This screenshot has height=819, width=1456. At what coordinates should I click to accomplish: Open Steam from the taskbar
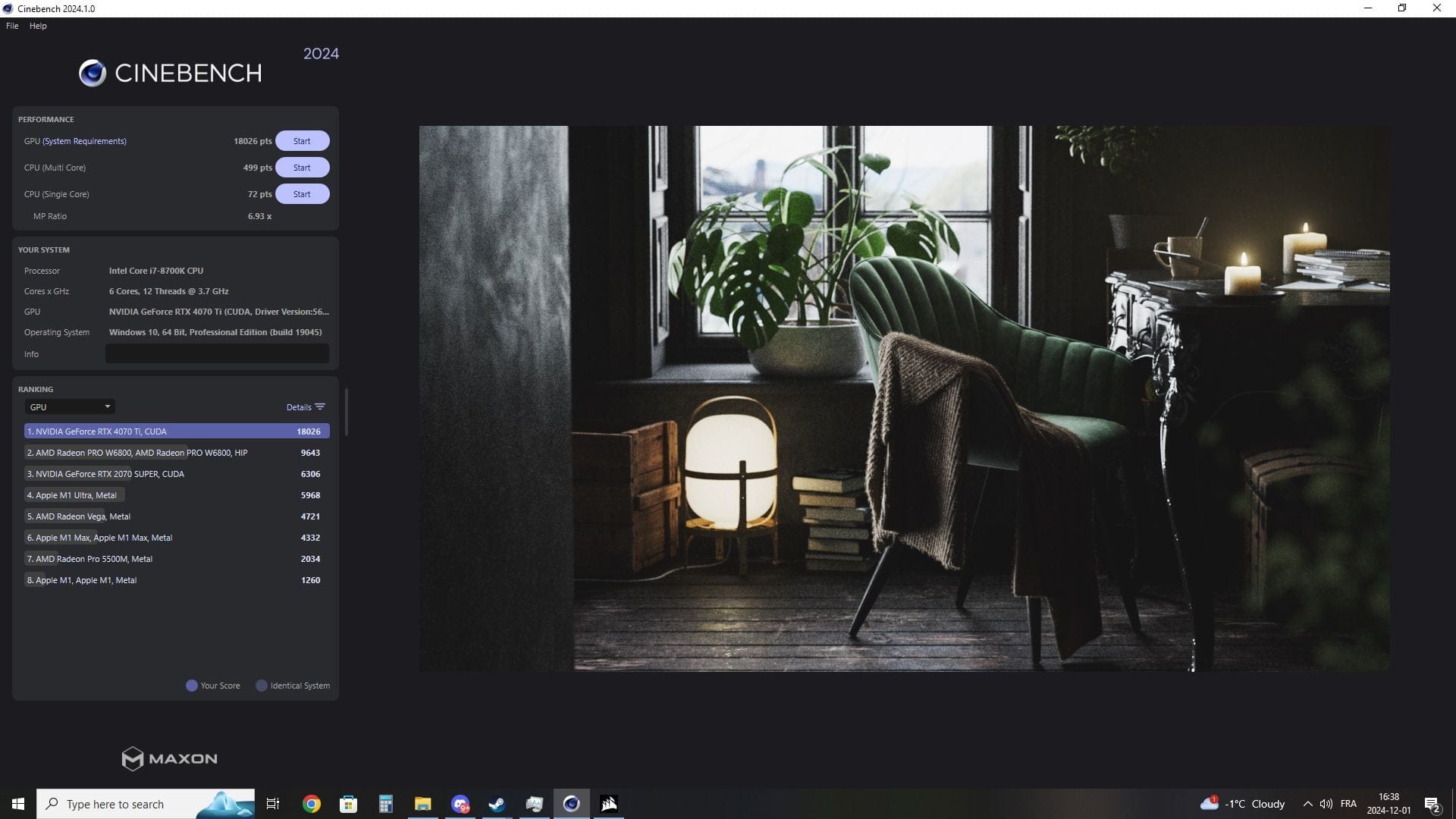click(x=497, y=804)
